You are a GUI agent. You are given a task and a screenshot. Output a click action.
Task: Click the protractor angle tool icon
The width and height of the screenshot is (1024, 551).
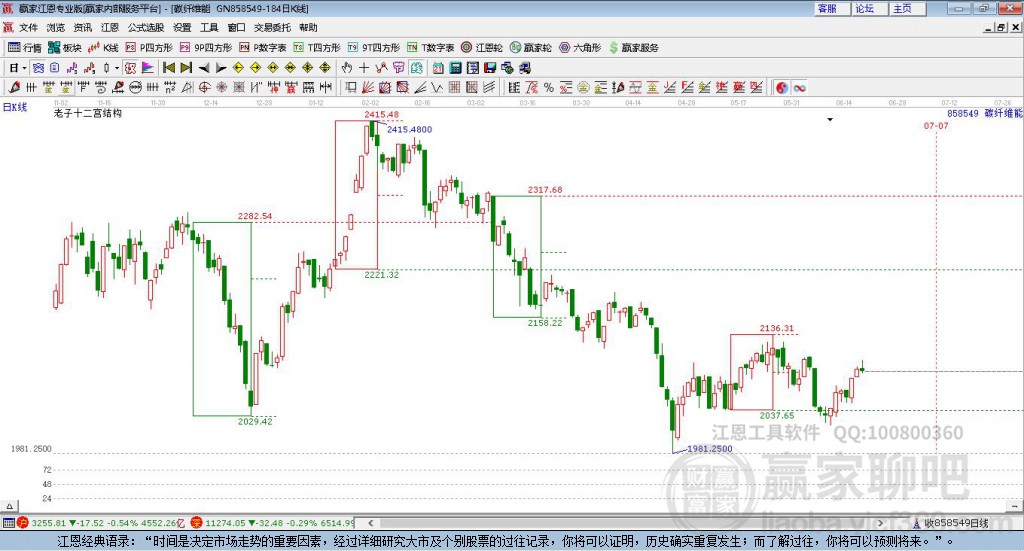187,87
